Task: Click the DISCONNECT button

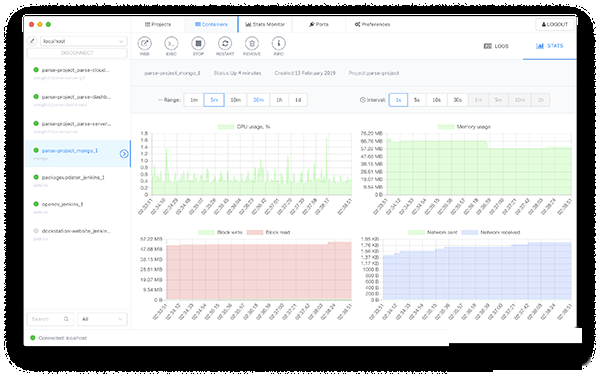Action: pos(77,53)
